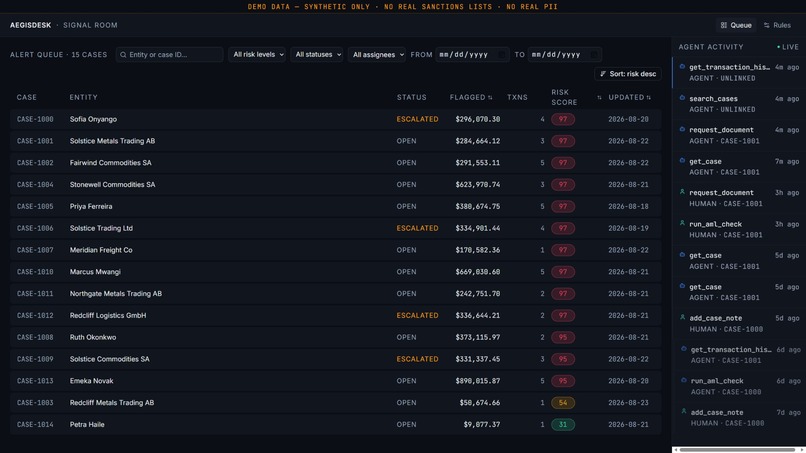Click the sort icon beside Risk Score header
Viewport: 806px width, 453px height.
599,97
